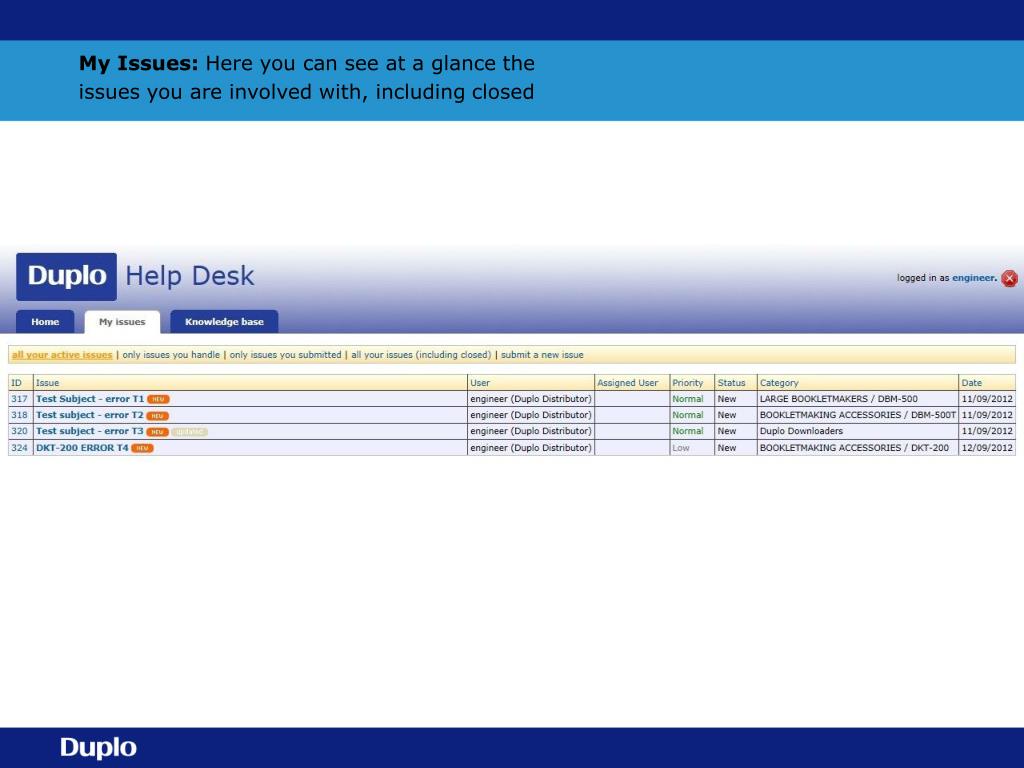Image resolution: width=1024 pixels, height=768 pixels.
Task: Sort by the Category column header
Action: point(779,383)
